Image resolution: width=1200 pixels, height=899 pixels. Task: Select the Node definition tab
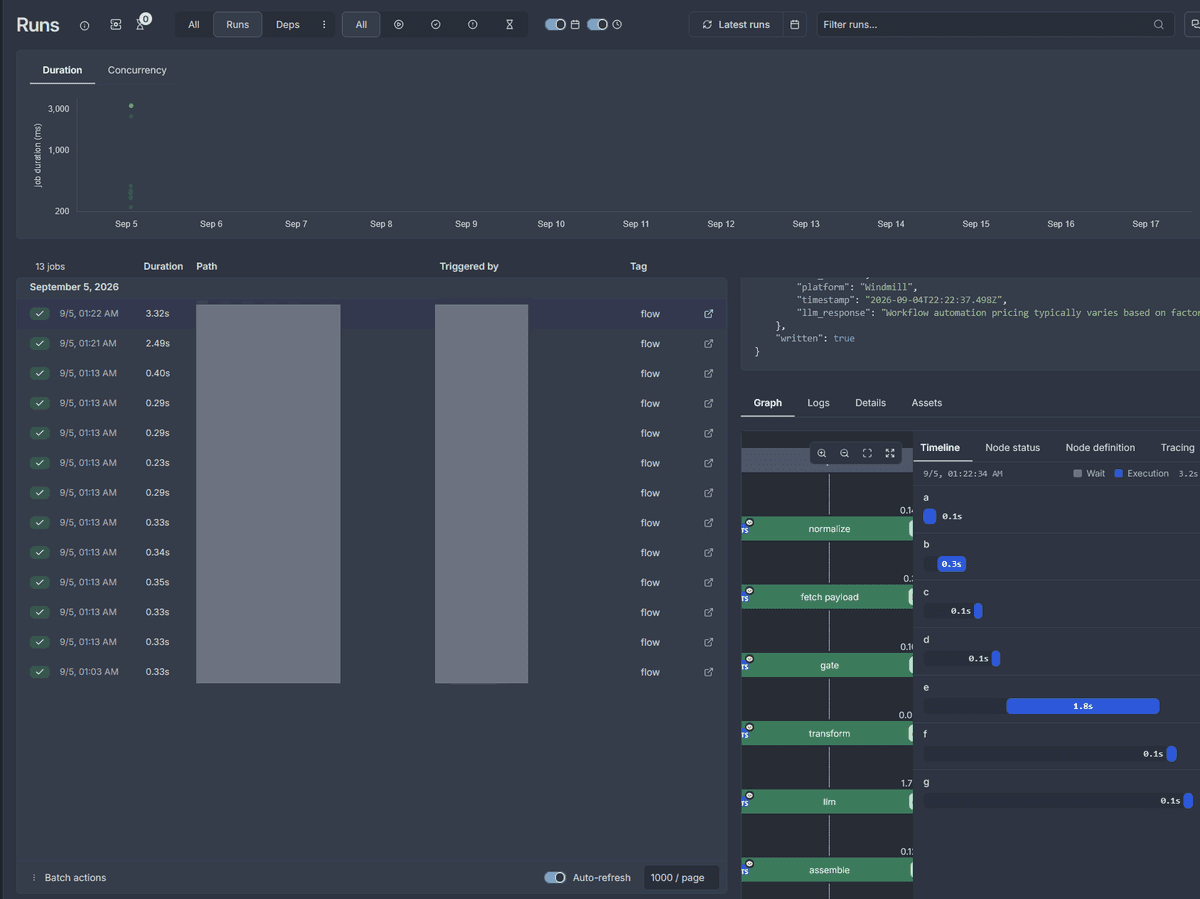pyautogui.click(x=1100, y=448)
